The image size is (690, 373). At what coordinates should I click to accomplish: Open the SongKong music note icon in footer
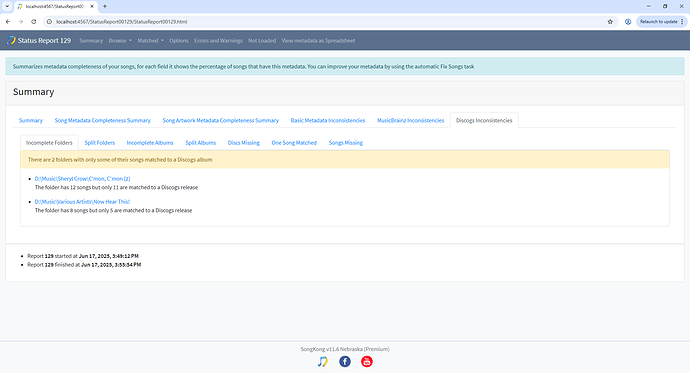pyautogui.click(x=323, y=362)
